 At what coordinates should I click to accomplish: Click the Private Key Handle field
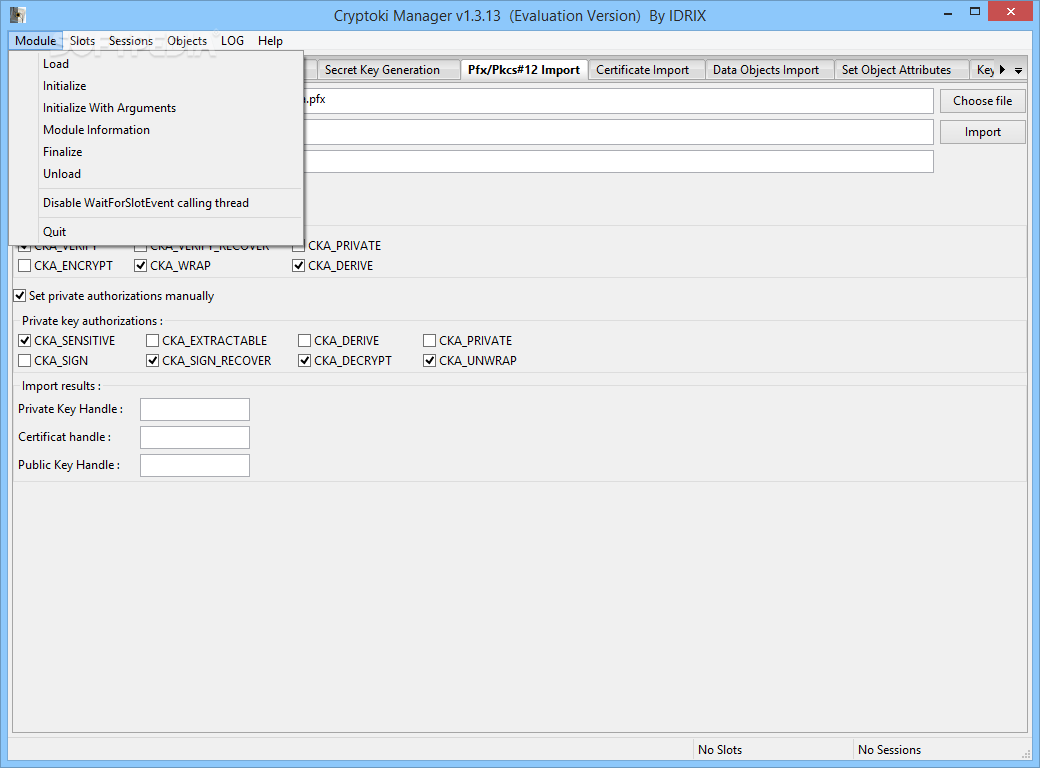coord(195,409)
